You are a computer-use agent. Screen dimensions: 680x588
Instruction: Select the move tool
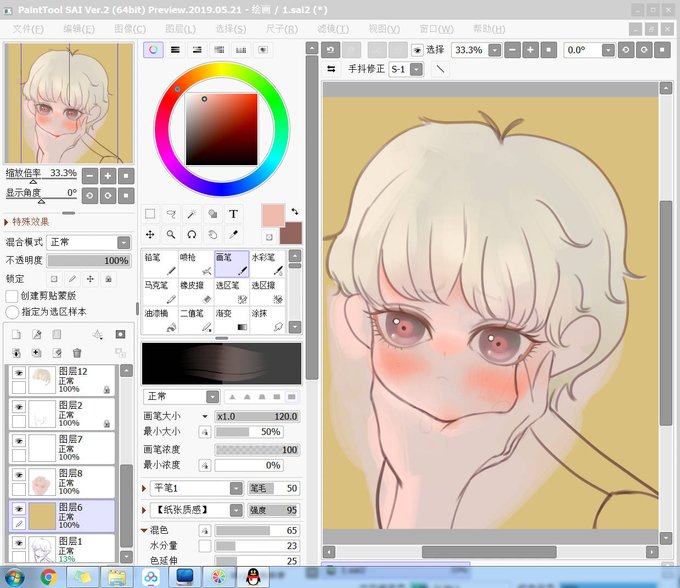tap(150, 235)
